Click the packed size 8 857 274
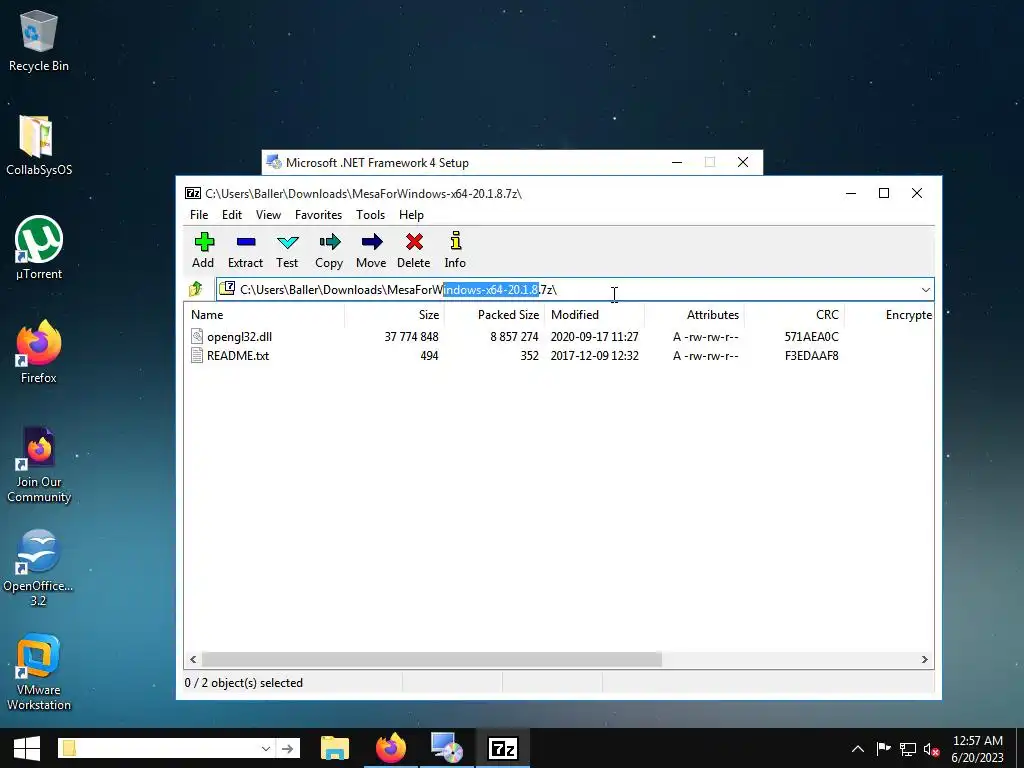The width and height of the screenshot is (1024, 768). pyautogui.click(x=514, y=336)
